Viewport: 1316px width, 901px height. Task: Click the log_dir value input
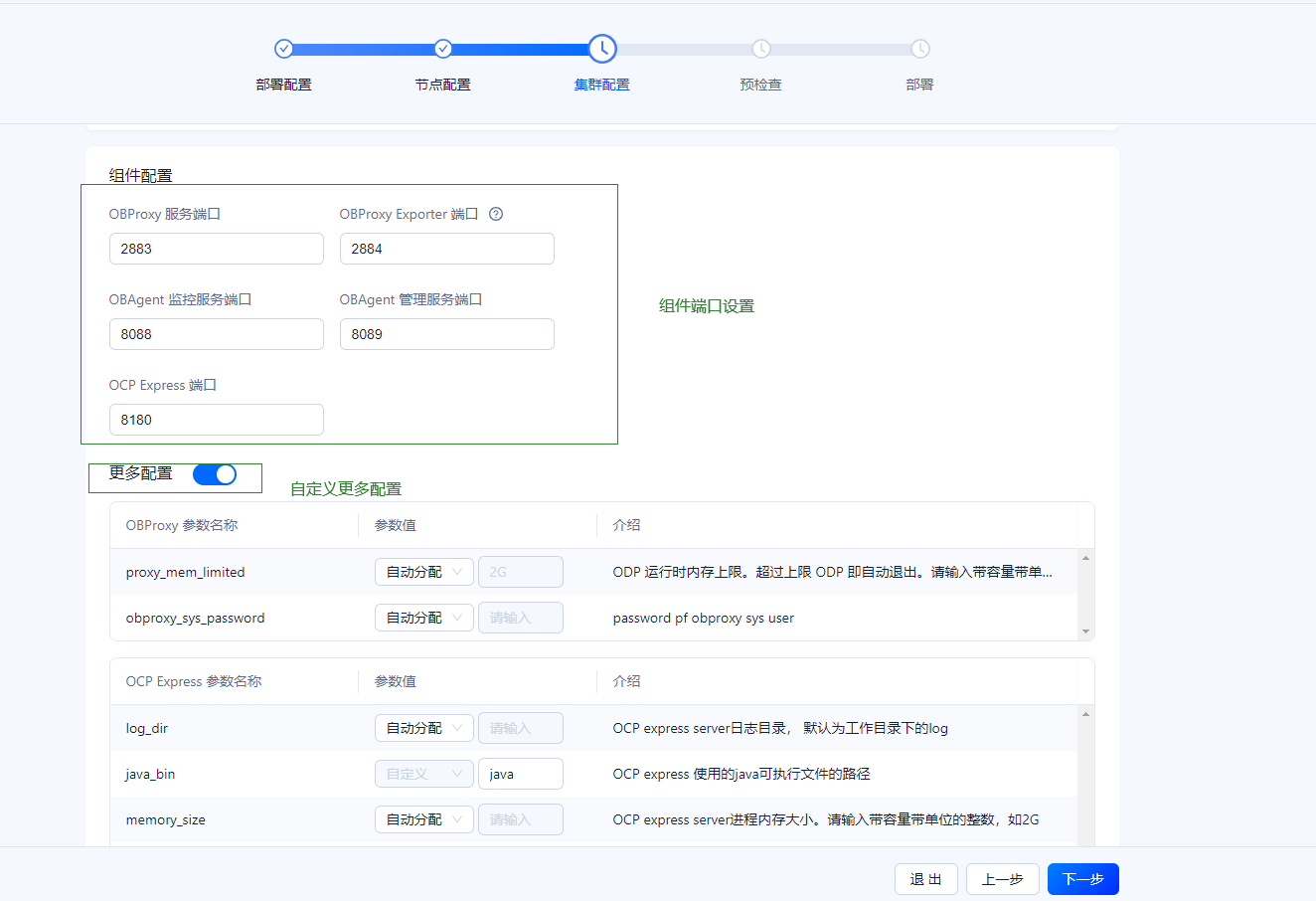click(x=521, y=728)
